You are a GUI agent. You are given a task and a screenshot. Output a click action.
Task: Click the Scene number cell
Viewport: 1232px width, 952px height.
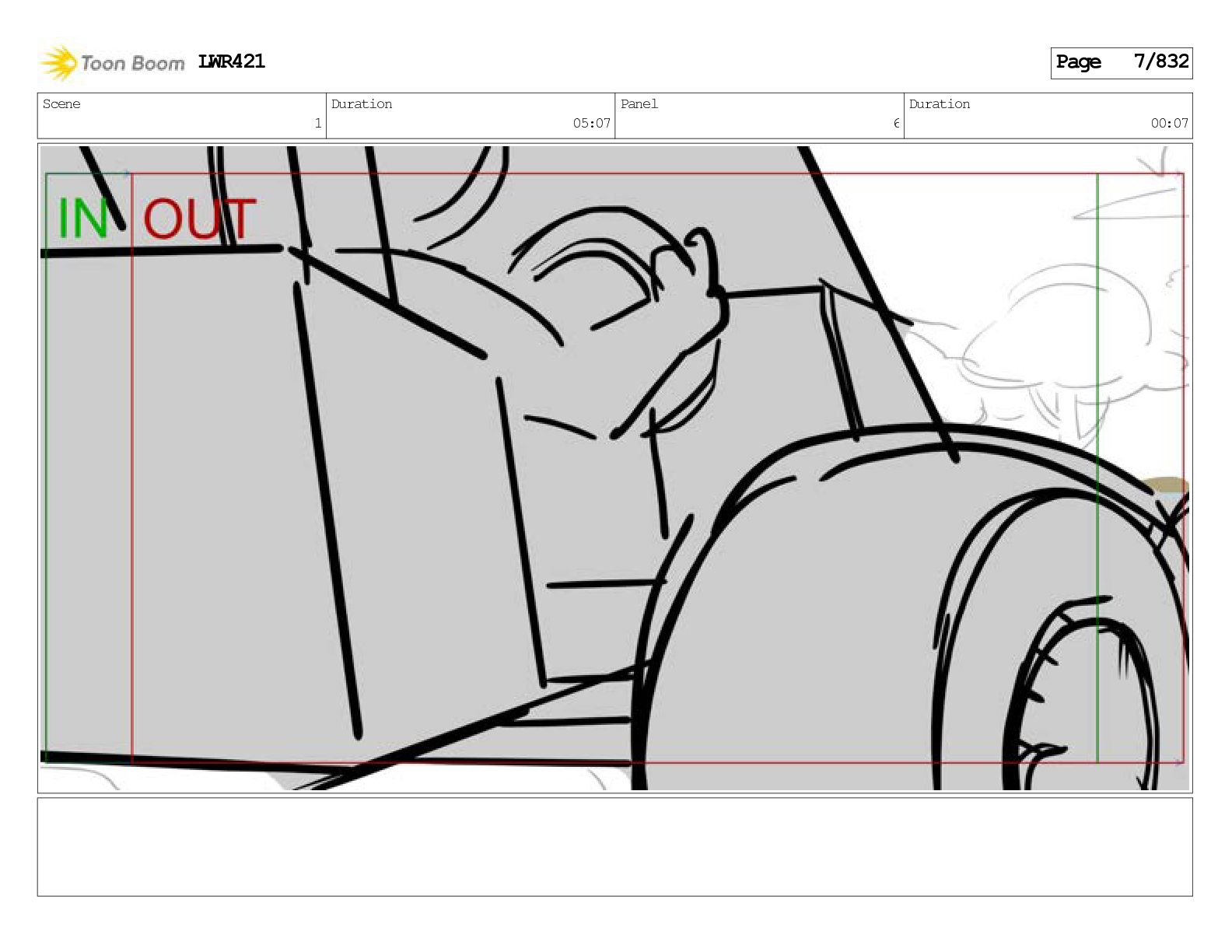tap(182, 116)
